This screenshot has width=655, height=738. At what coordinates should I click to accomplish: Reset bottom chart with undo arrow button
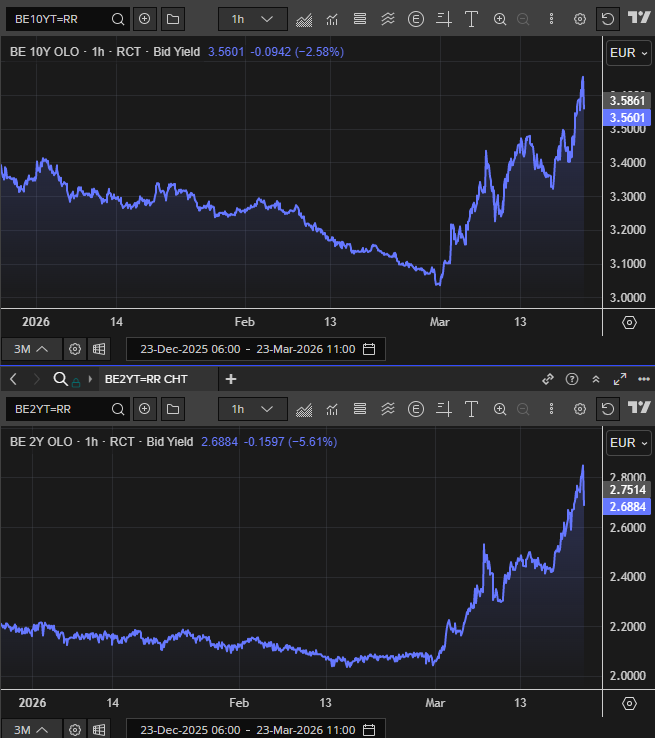[x=607, y=409]
